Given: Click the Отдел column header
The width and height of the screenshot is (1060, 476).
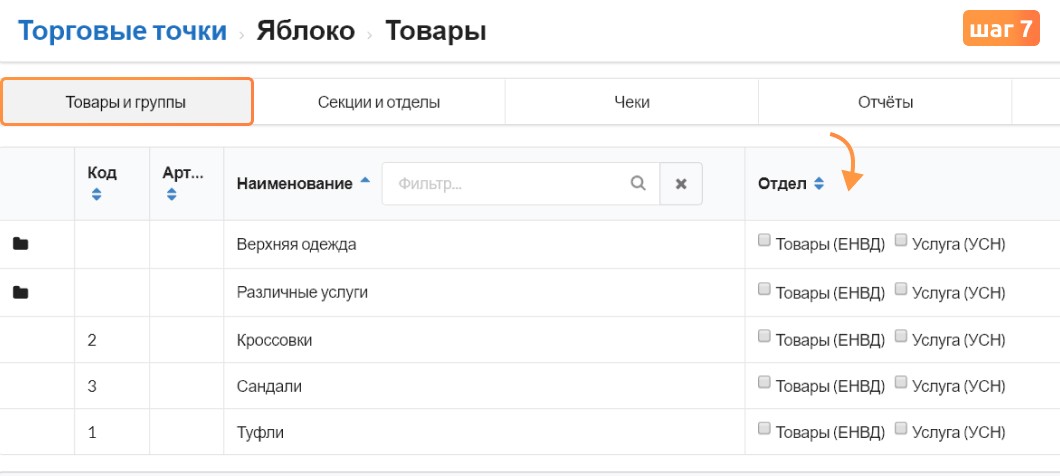Looking at the screenshot, I should point(782,184).
